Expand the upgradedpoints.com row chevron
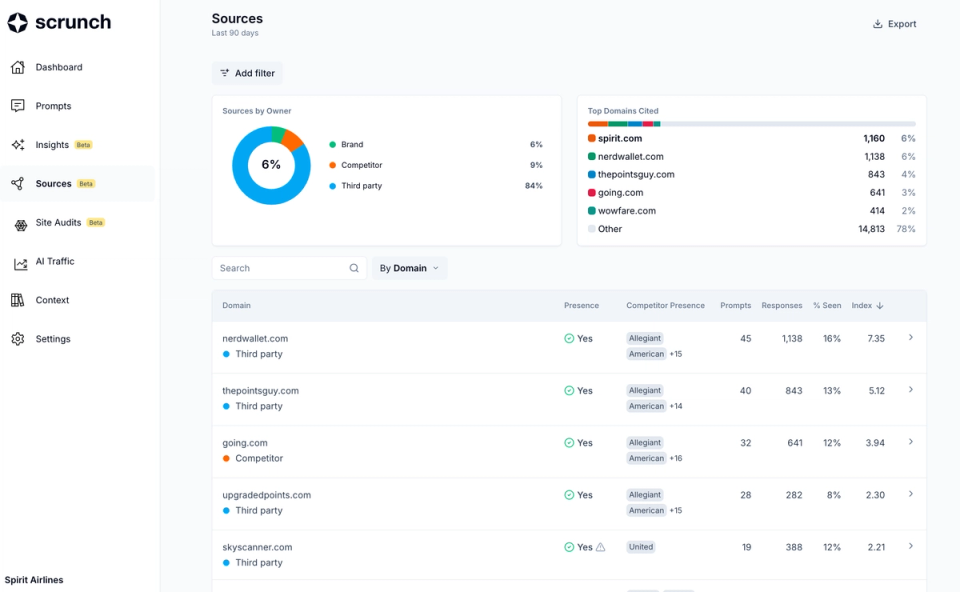 click(x=910, y=493)
